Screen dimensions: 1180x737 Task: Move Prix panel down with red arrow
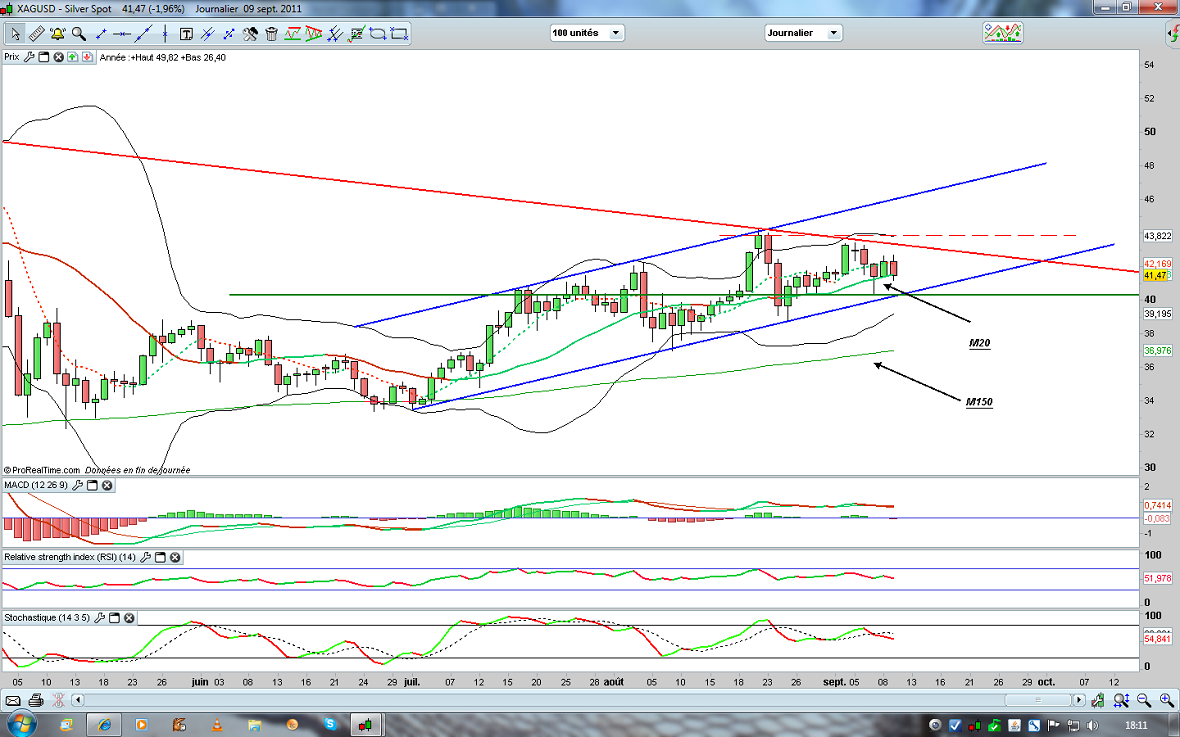click(x=87, y=58)
